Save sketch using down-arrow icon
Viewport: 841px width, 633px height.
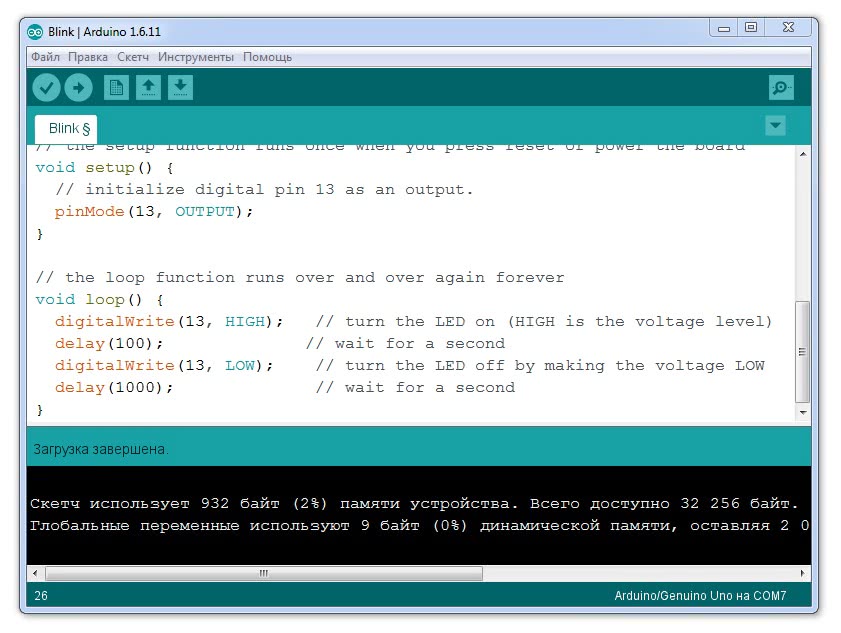(180, 88)
